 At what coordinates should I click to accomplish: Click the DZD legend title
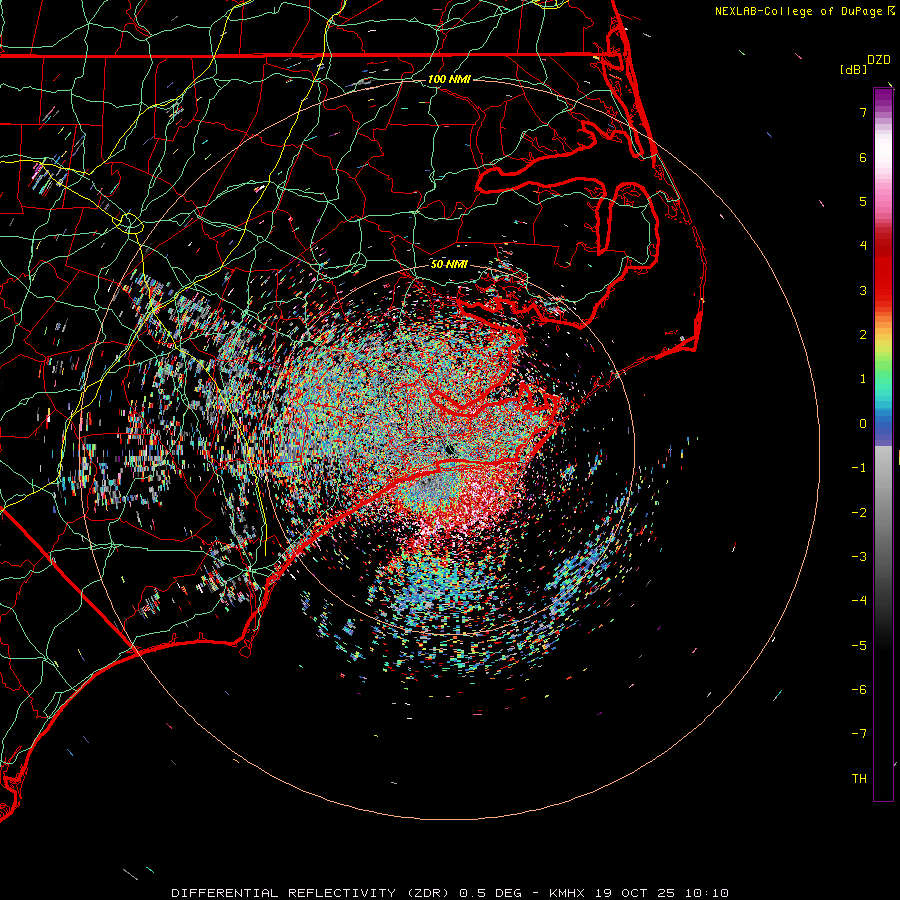[879, 60]
